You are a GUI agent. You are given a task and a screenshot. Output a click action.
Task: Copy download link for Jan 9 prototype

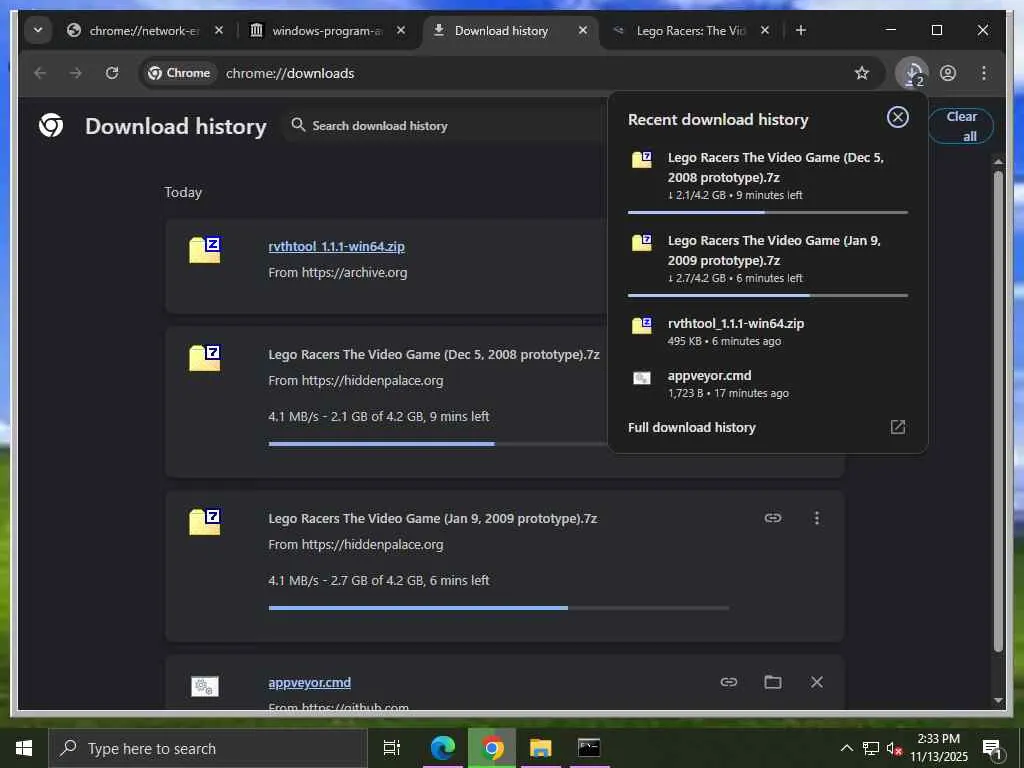[773, 518]
